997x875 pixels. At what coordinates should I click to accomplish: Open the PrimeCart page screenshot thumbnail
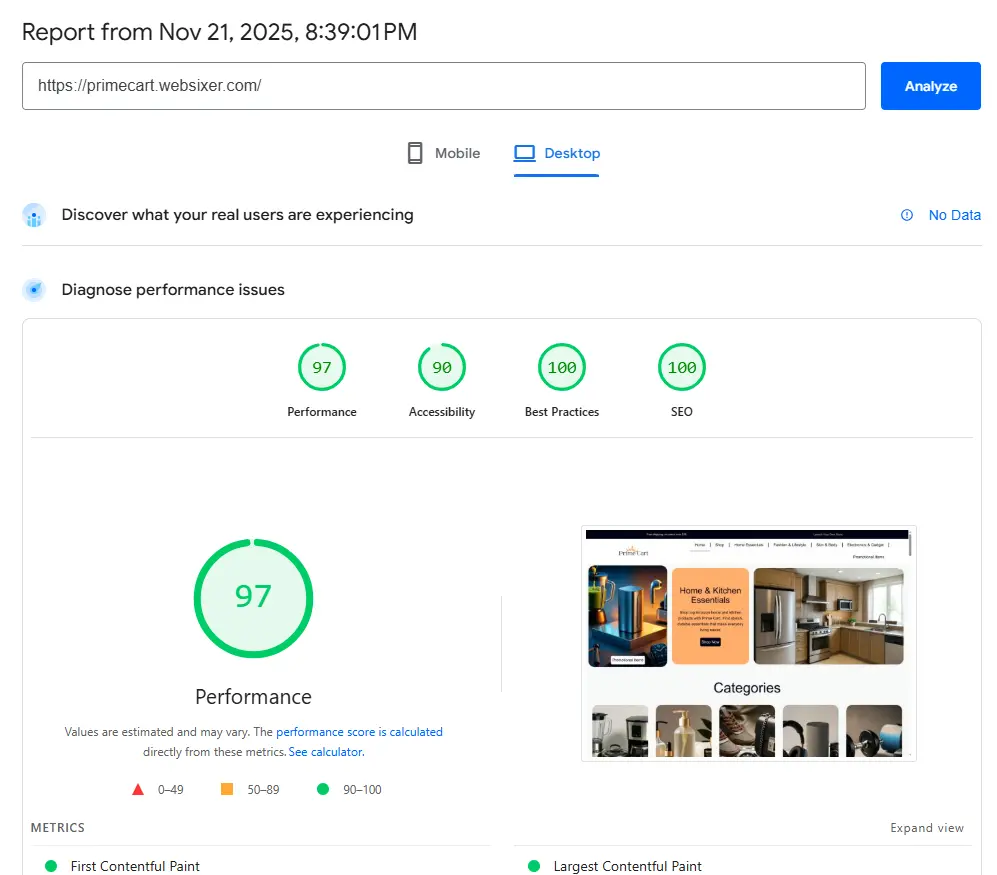[x=748, y=643]
